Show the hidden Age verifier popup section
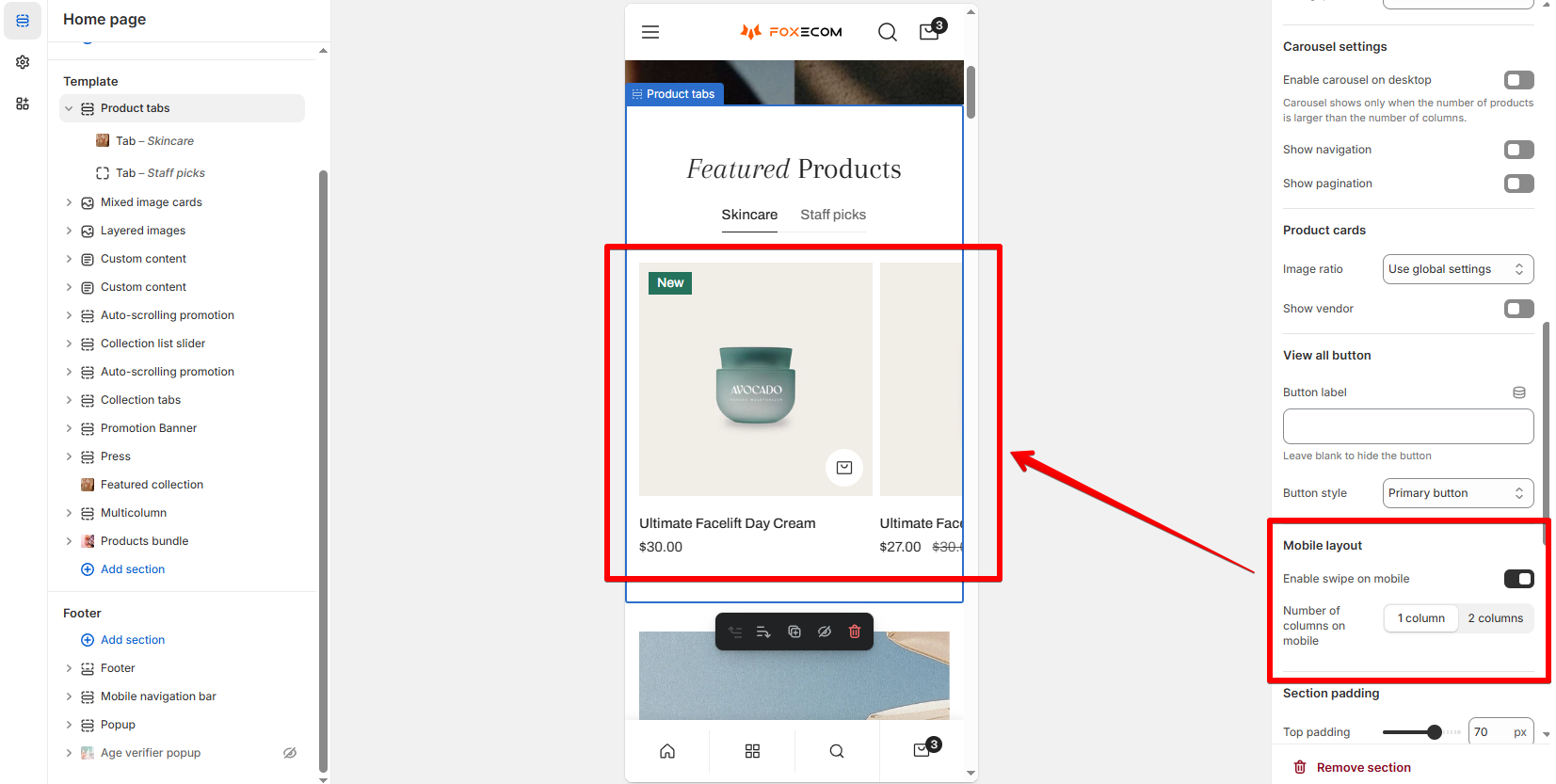This screenshot has width=1556, height=784. pos(290,753)
